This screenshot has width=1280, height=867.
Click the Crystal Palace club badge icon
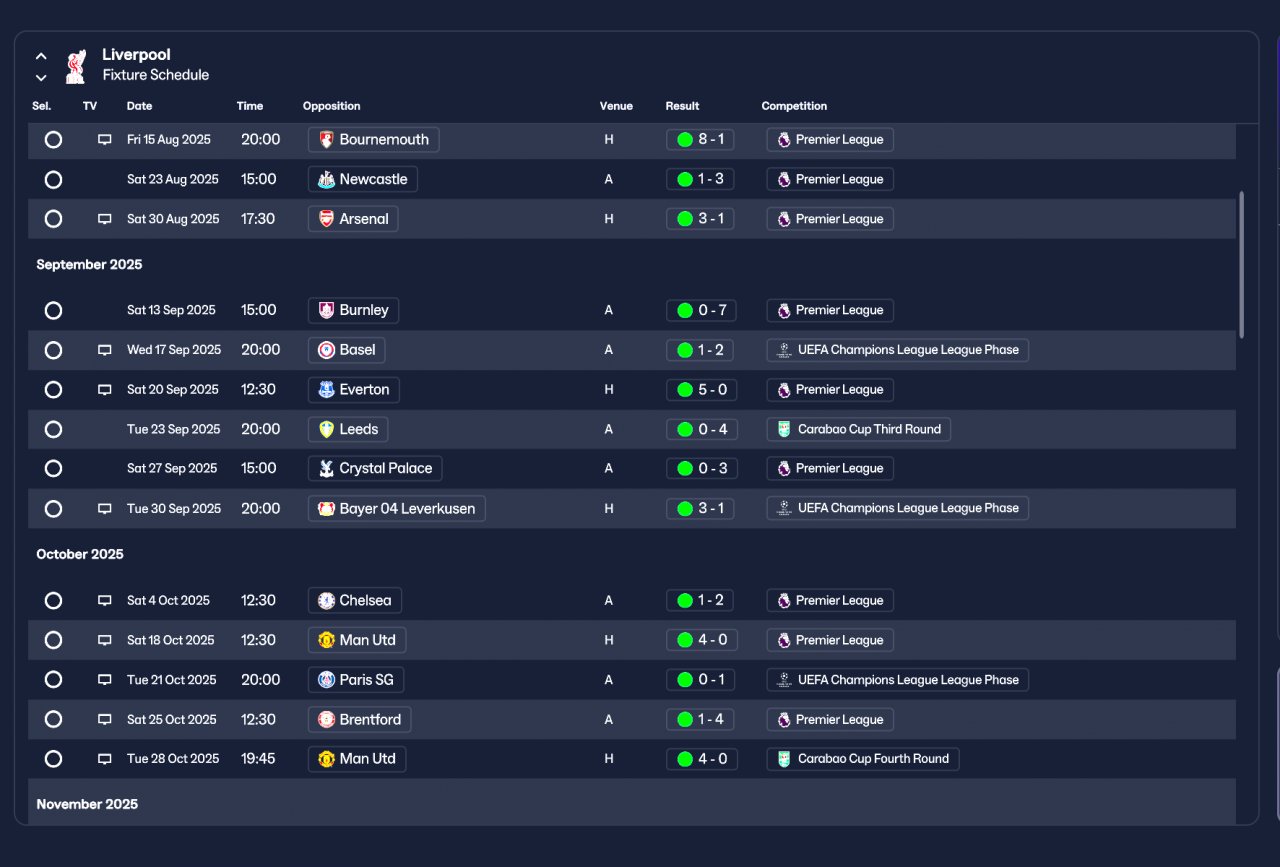click(326, 468)
